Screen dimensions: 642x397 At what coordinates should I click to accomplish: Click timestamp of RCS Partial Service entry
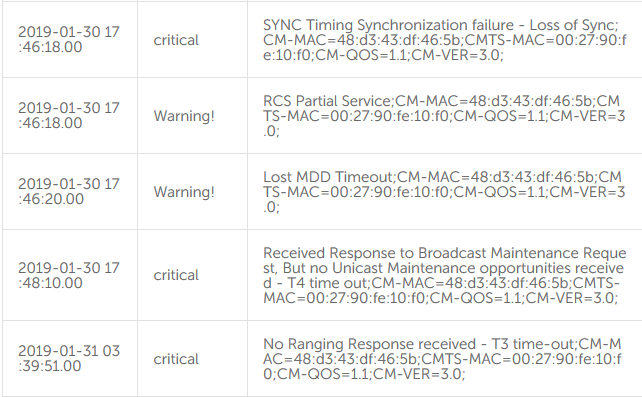[x=69, y=115]
